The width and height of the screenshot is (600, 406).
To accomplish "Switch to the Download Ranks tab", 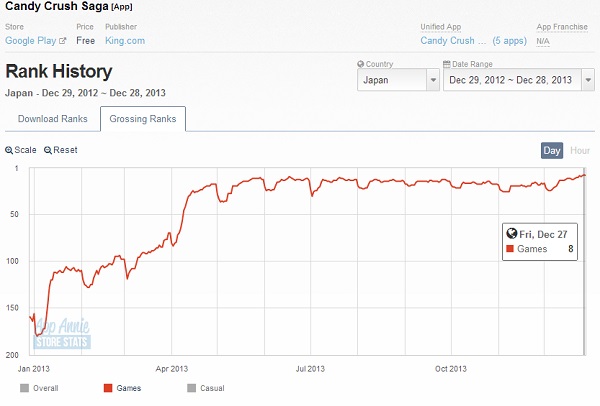I will (53, 119).
